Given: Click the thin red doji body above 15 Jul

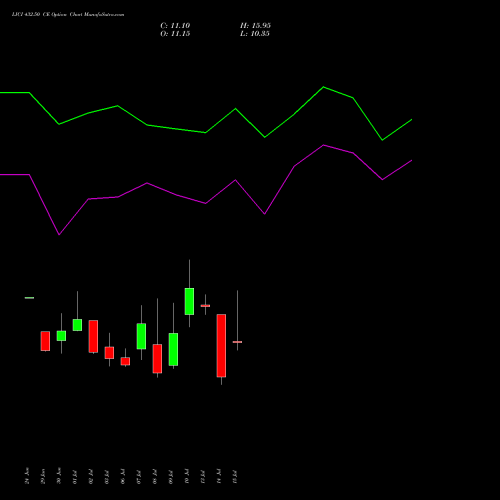Looking at the screenshot, I should (237, 342).
